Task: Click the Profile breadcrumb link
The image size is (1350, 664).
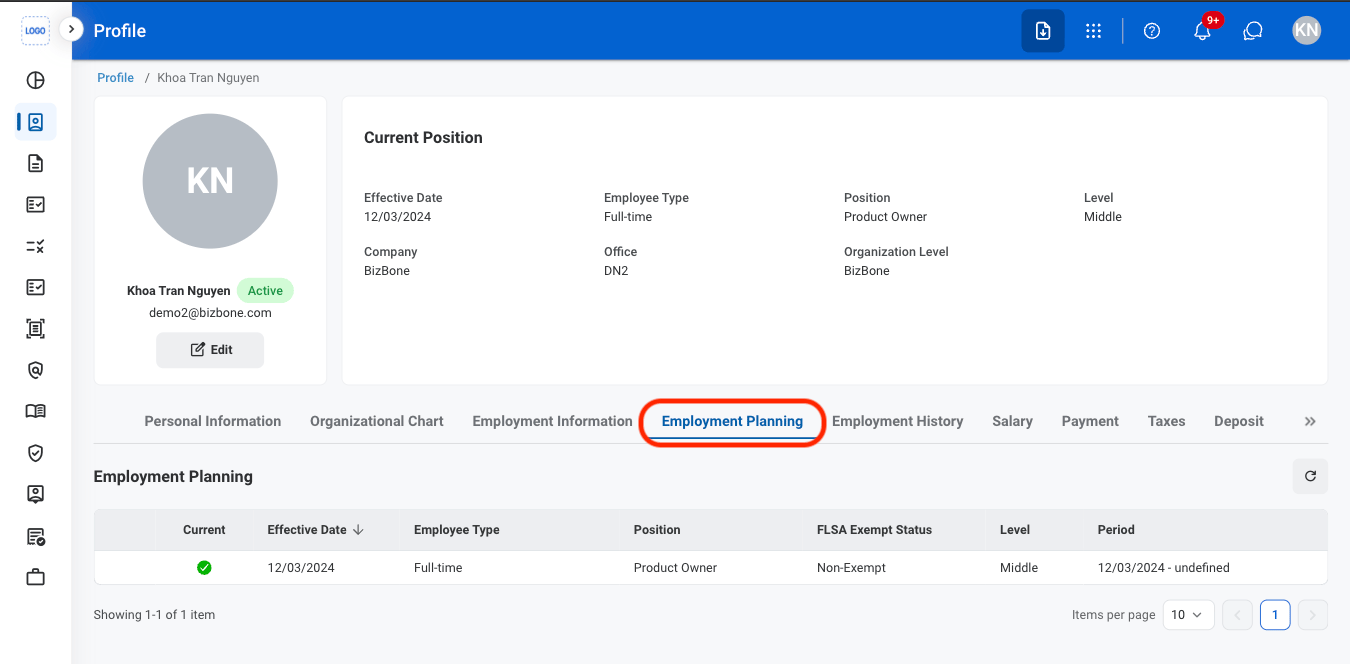Action: coord(115,78)
